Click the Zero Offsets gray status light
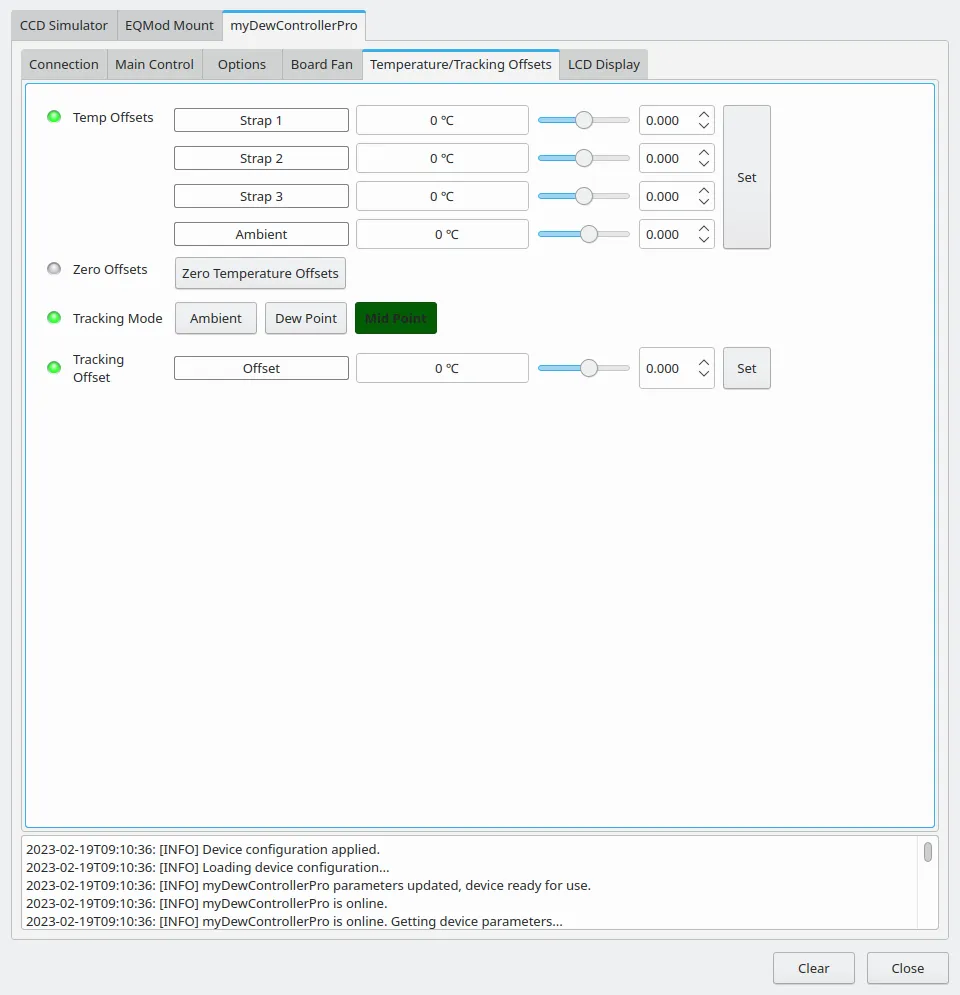 coord(55,269)
